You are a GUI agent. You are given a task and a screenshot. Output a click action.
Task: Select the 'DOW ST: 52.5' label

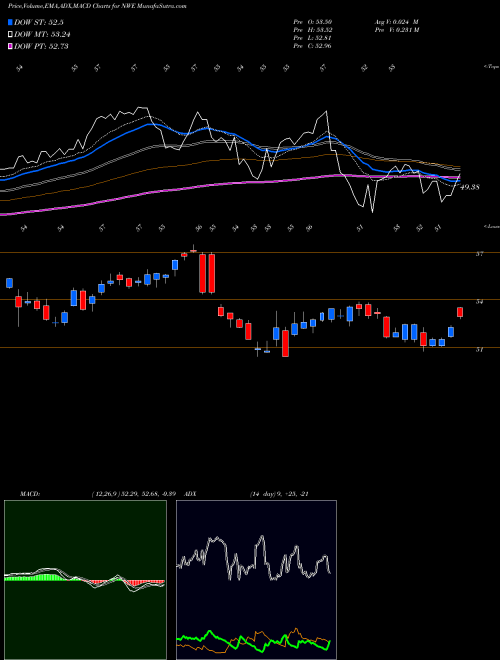pyautogui.click(x=39, y=22)
